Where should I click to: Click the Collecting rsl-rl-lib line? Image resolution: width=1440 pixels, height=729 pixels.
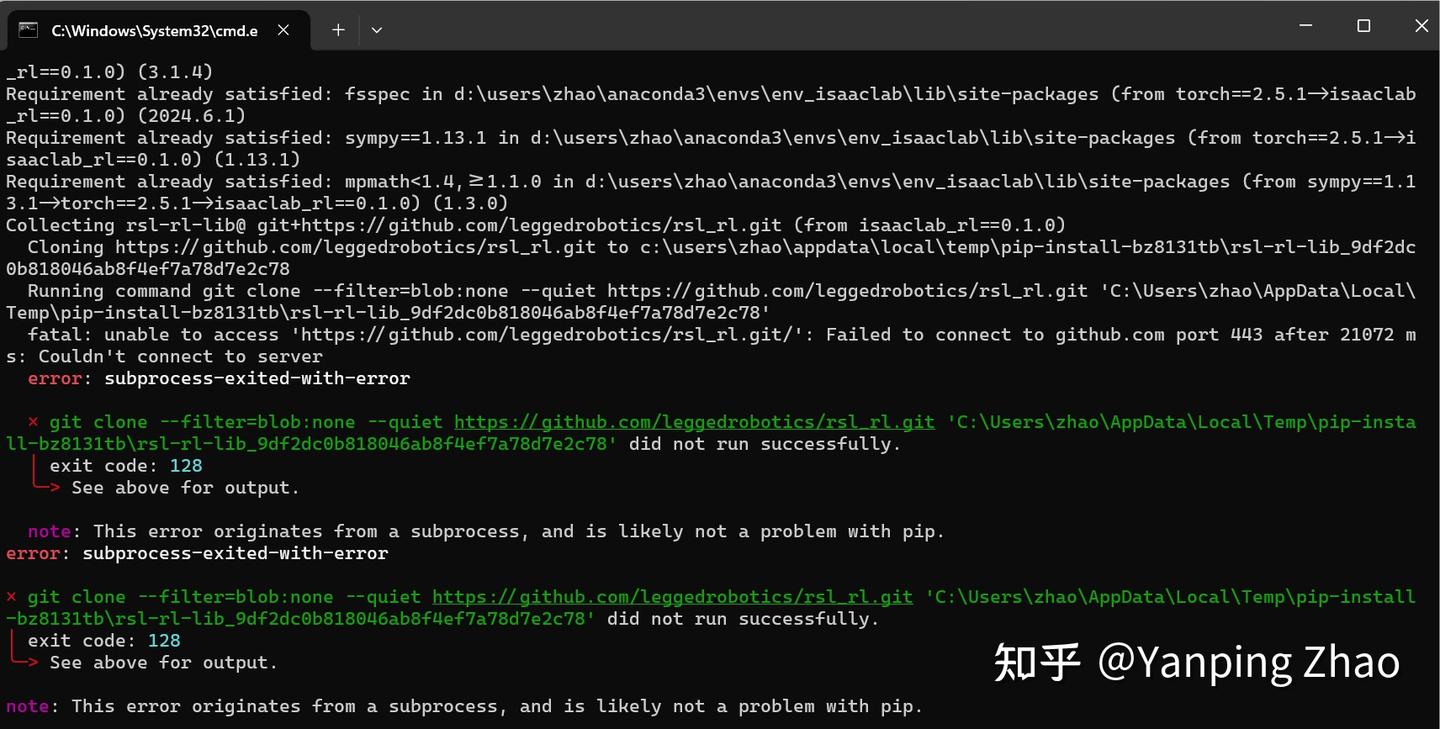point(400,225)
